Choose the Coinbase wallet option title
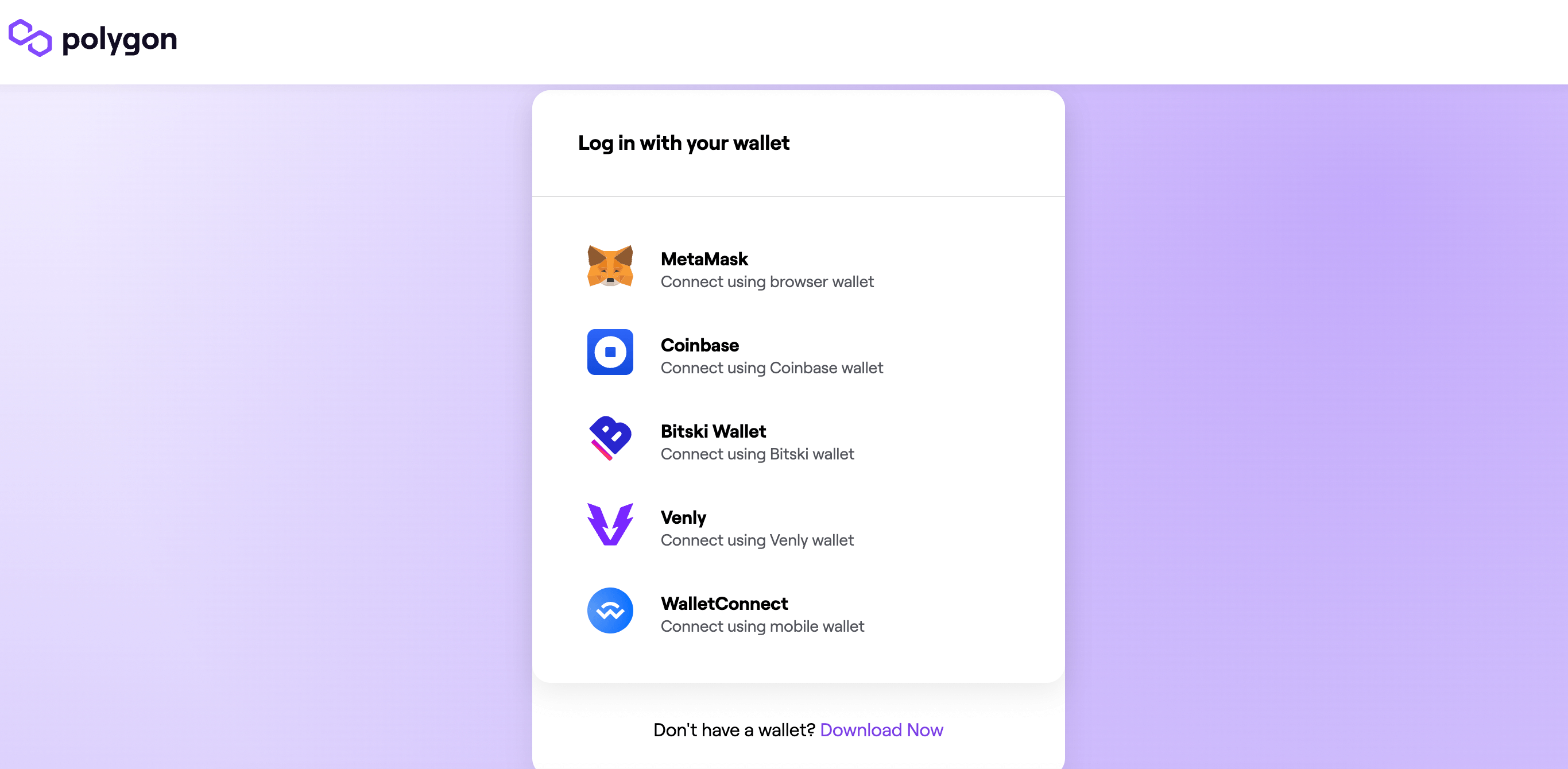The image size is (1568, 769). click(699, 345)
